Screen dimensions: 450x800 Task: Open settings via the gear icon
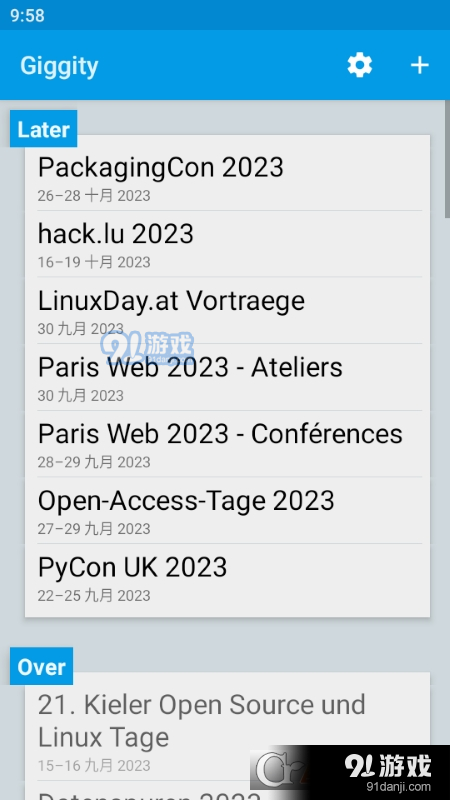(360, 65)
